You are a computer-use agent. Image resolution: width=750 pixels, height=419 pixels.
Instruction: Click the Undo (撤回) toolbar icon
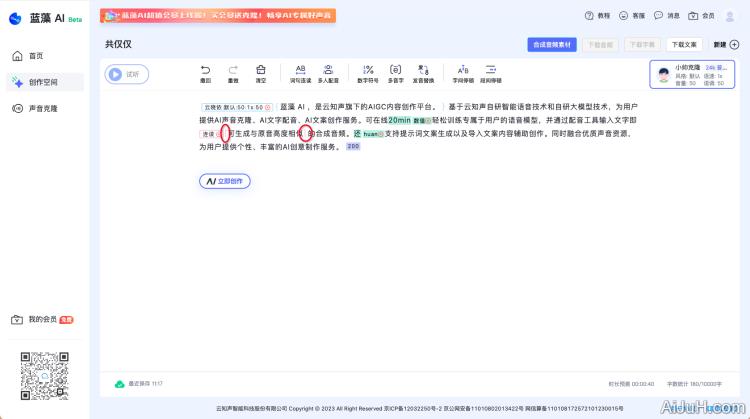tap(205, 72)
